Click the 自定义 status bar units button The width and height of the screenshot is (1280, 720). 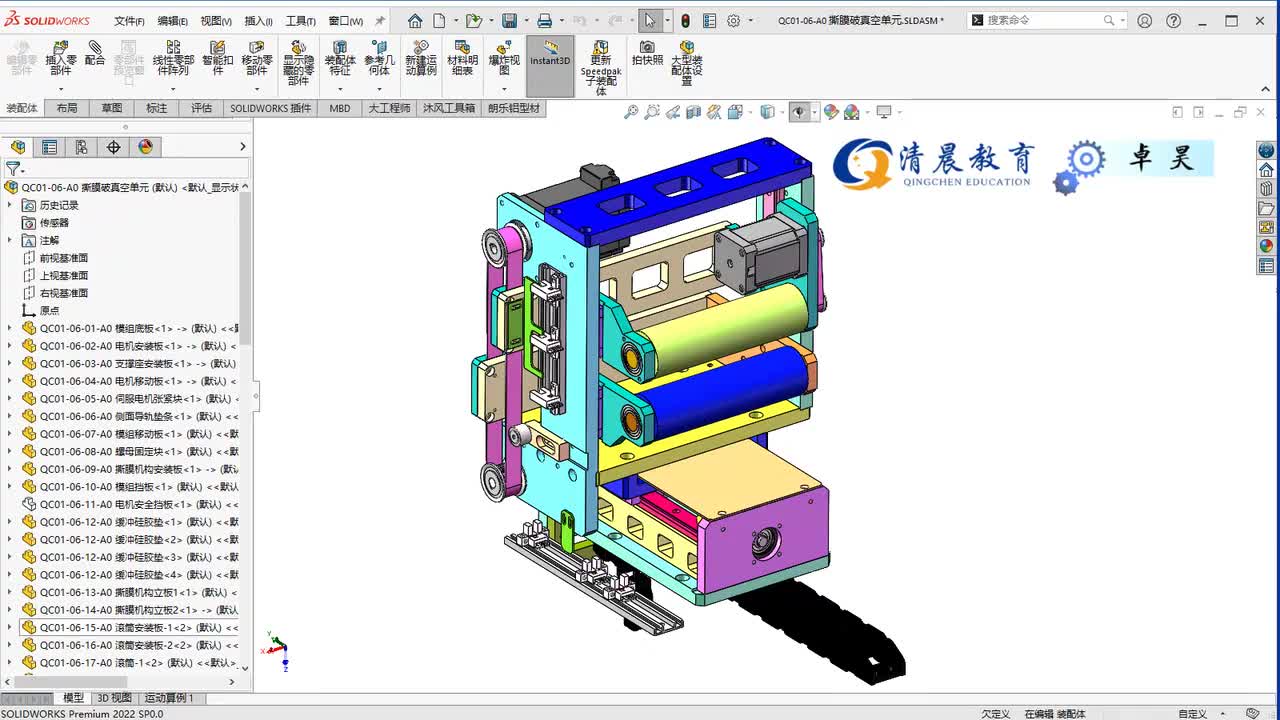click(1192, 713)
